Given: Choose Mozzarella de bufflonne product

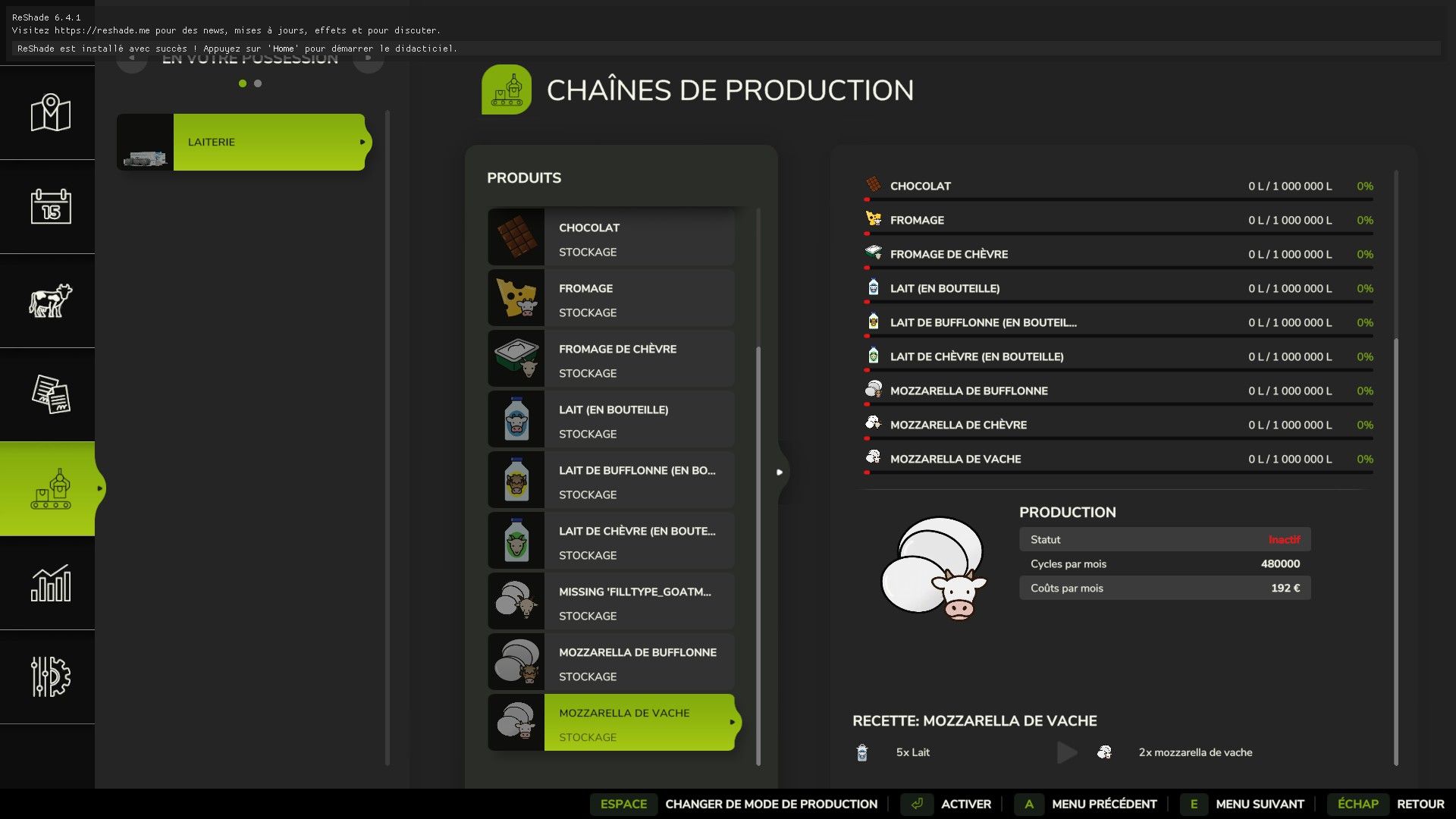Looking at the screenshot, I should click(x=637, y=663).
